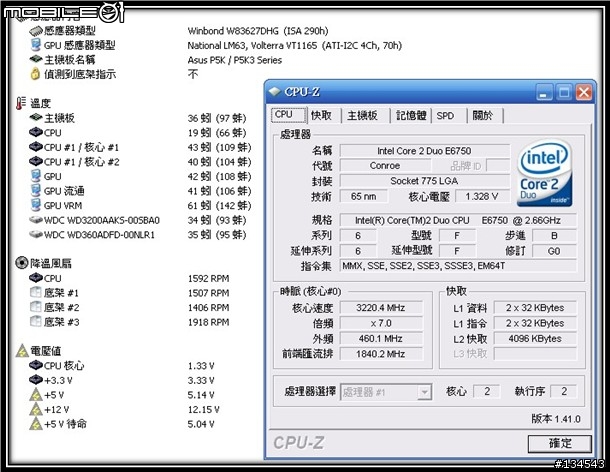The width and height of the screenshot is (610, 472).
Task: Minimize the CPU-Z window
Action: (544, 93)
